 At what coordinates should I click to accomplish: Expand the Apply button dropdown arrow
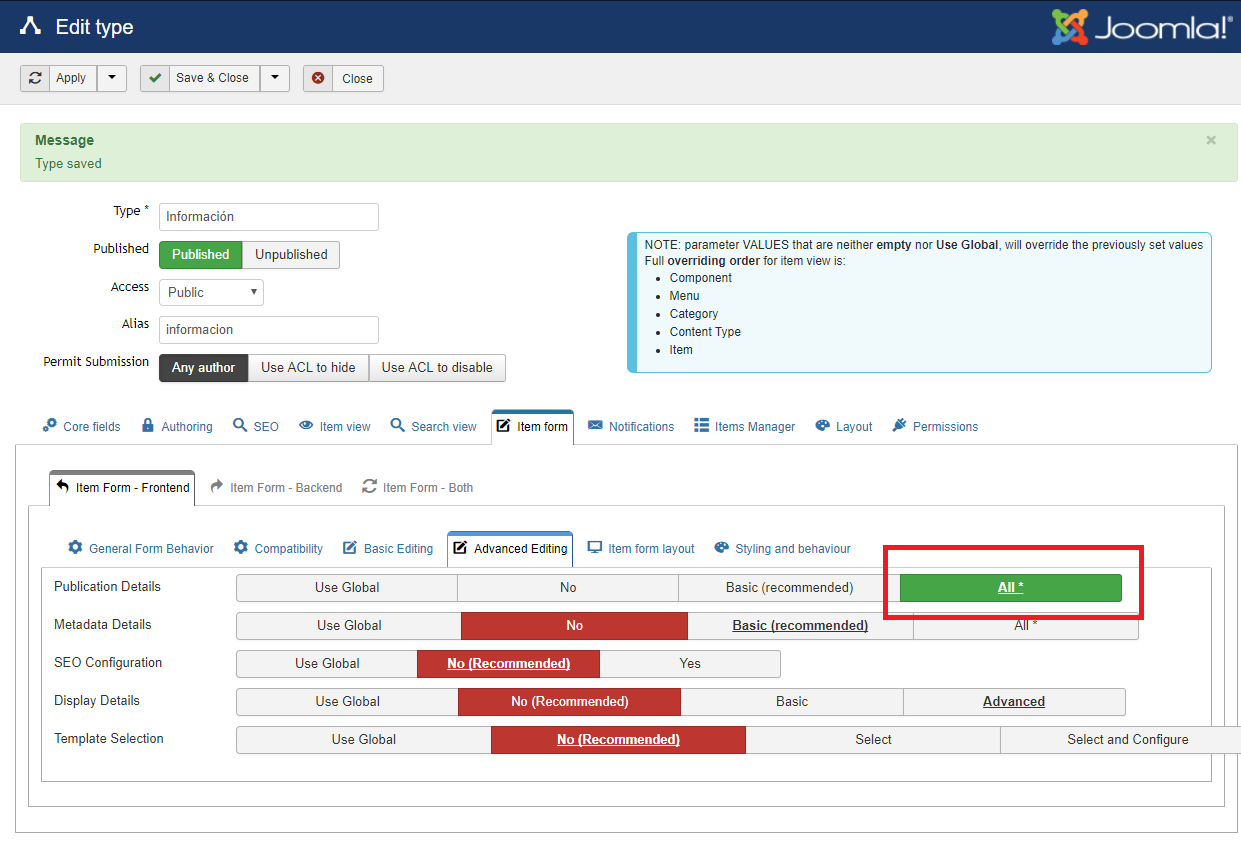112,78
